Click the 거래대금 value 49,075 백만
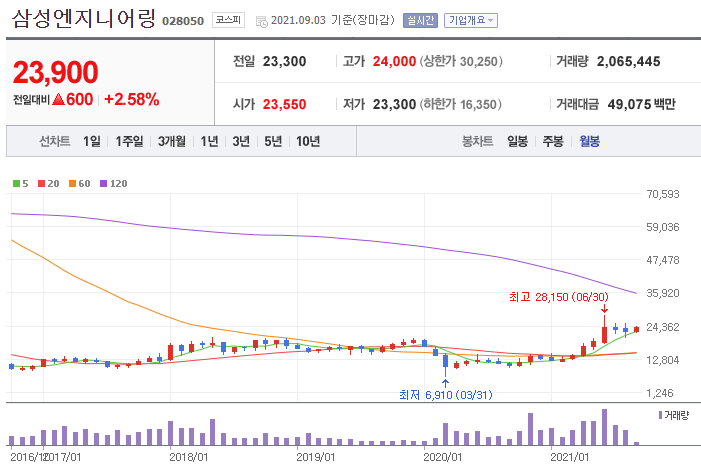 pos(642,104)
